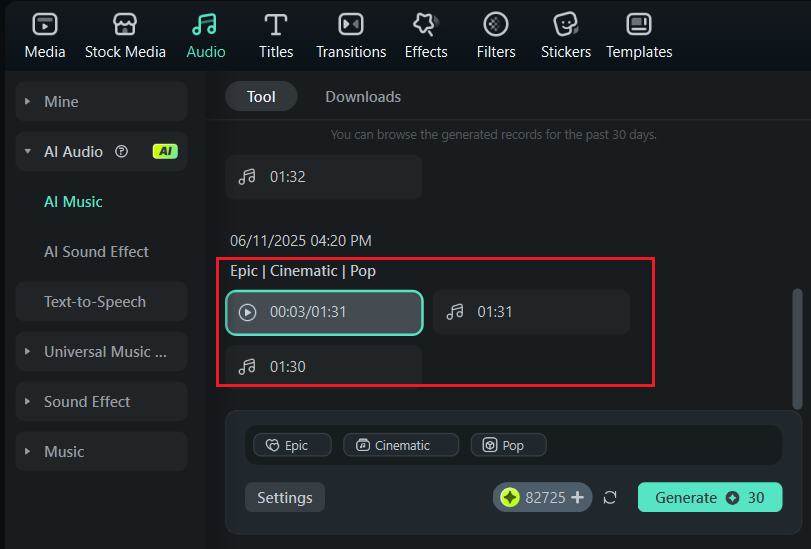The height and width of the screenshot is (549, 811).
Task: Click the music note icon of 01:31 track
Action: click(455, 312)
